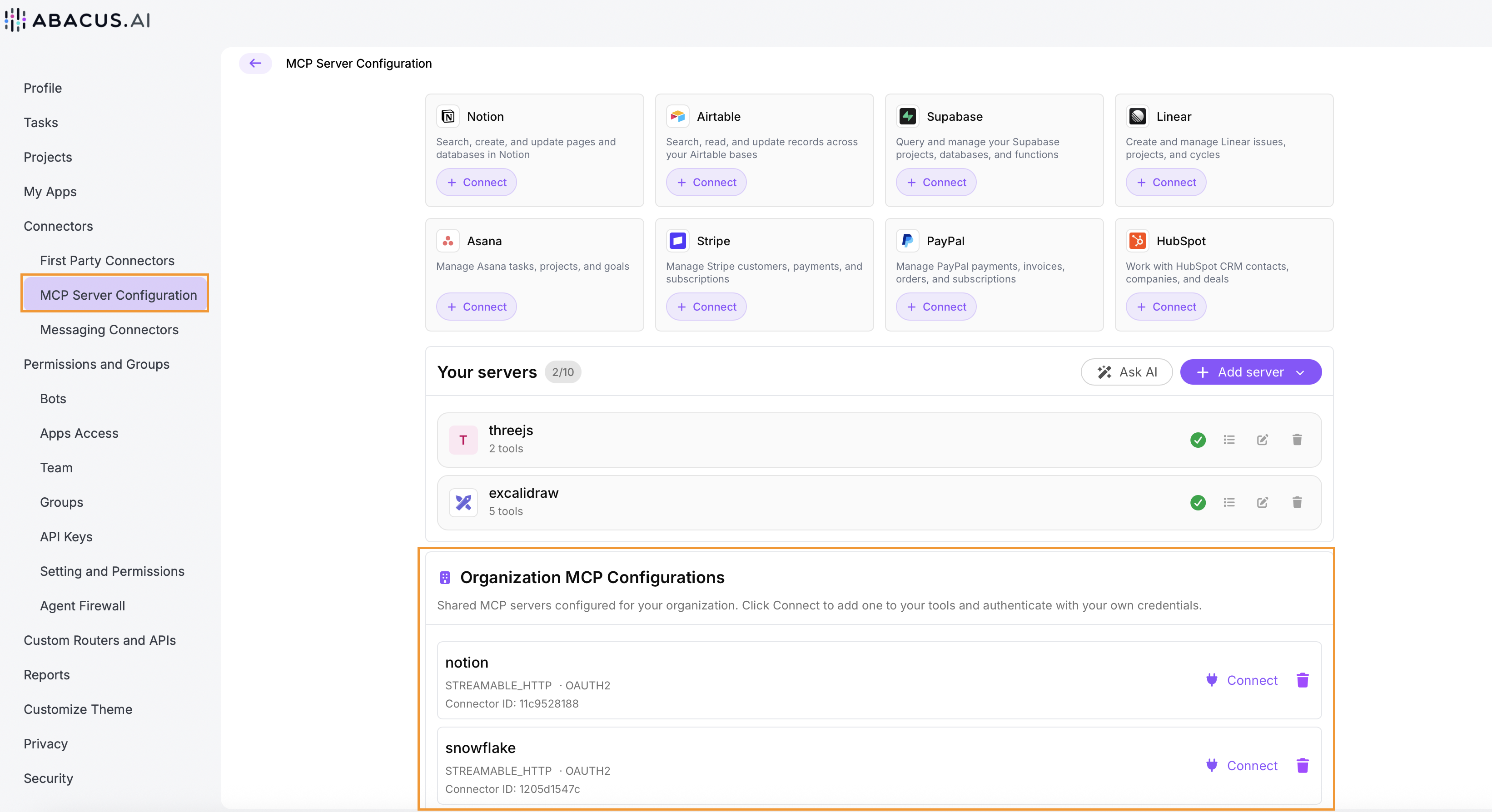Click the excalidraw '5 tools' label
1492x812 pixels.
click(x=506, y=511)
